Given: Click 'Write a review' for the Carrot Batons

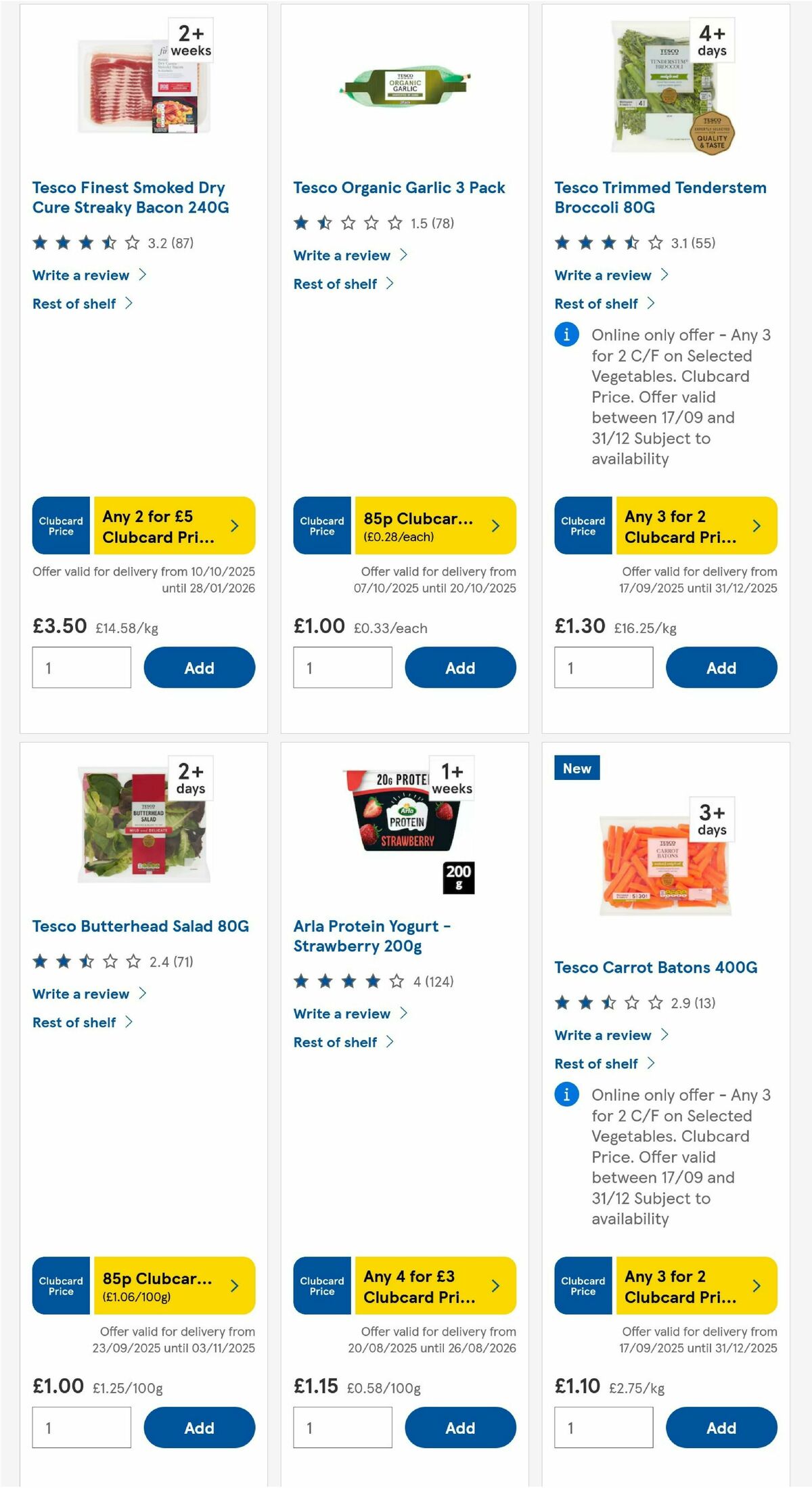Looking at the screenshot, I should pyautogui.click(x=603, y=1035).
